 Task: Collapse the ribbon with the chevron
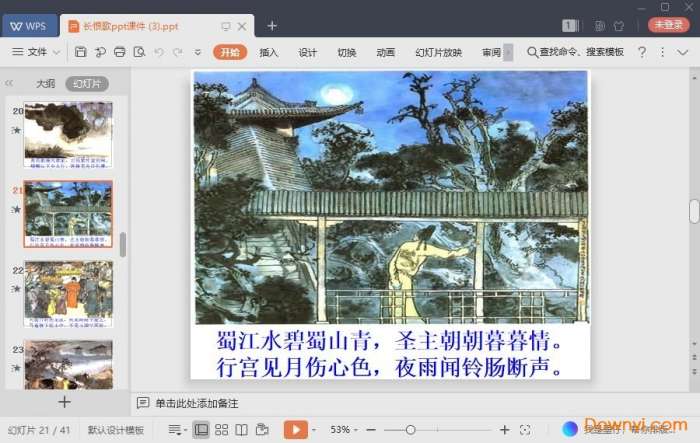click(x=683, y=53)
